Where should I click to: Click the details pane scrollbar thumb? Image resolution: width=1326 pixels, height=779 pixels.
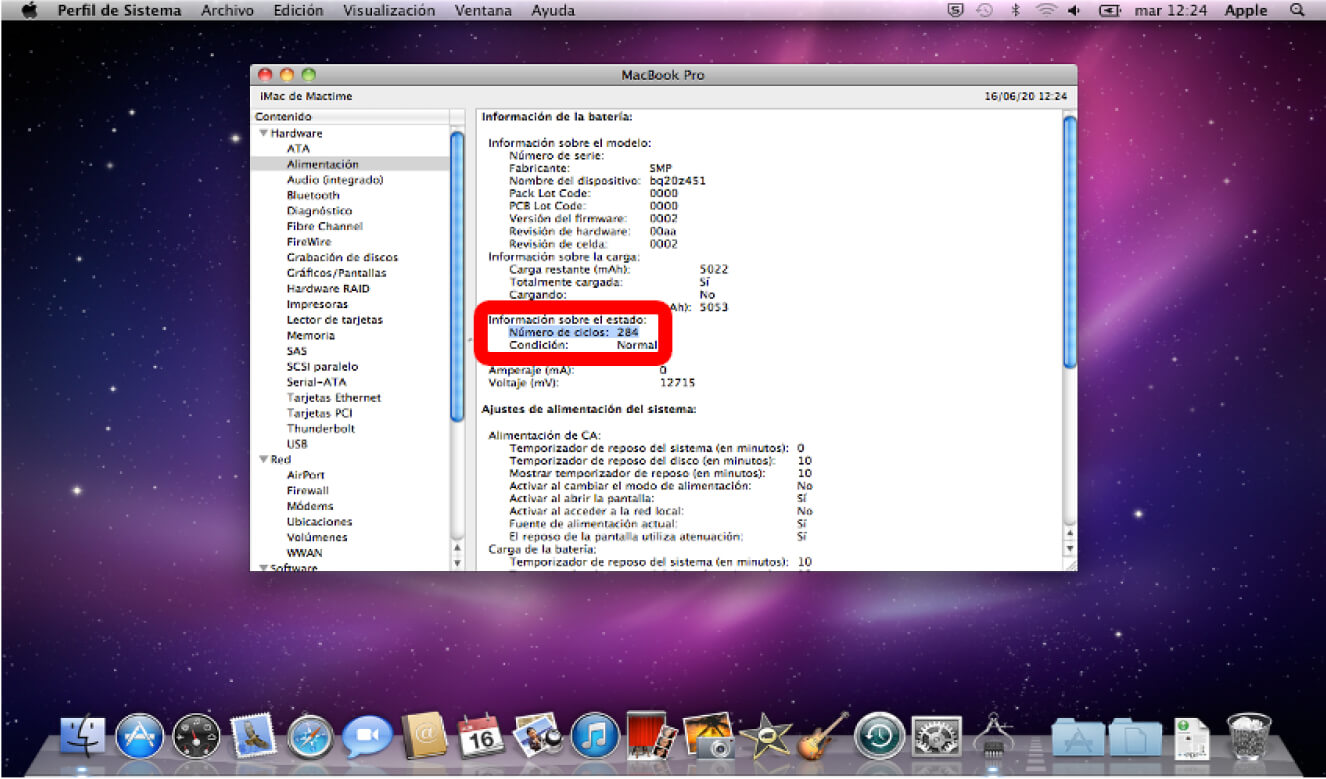tap(1069, 242)
